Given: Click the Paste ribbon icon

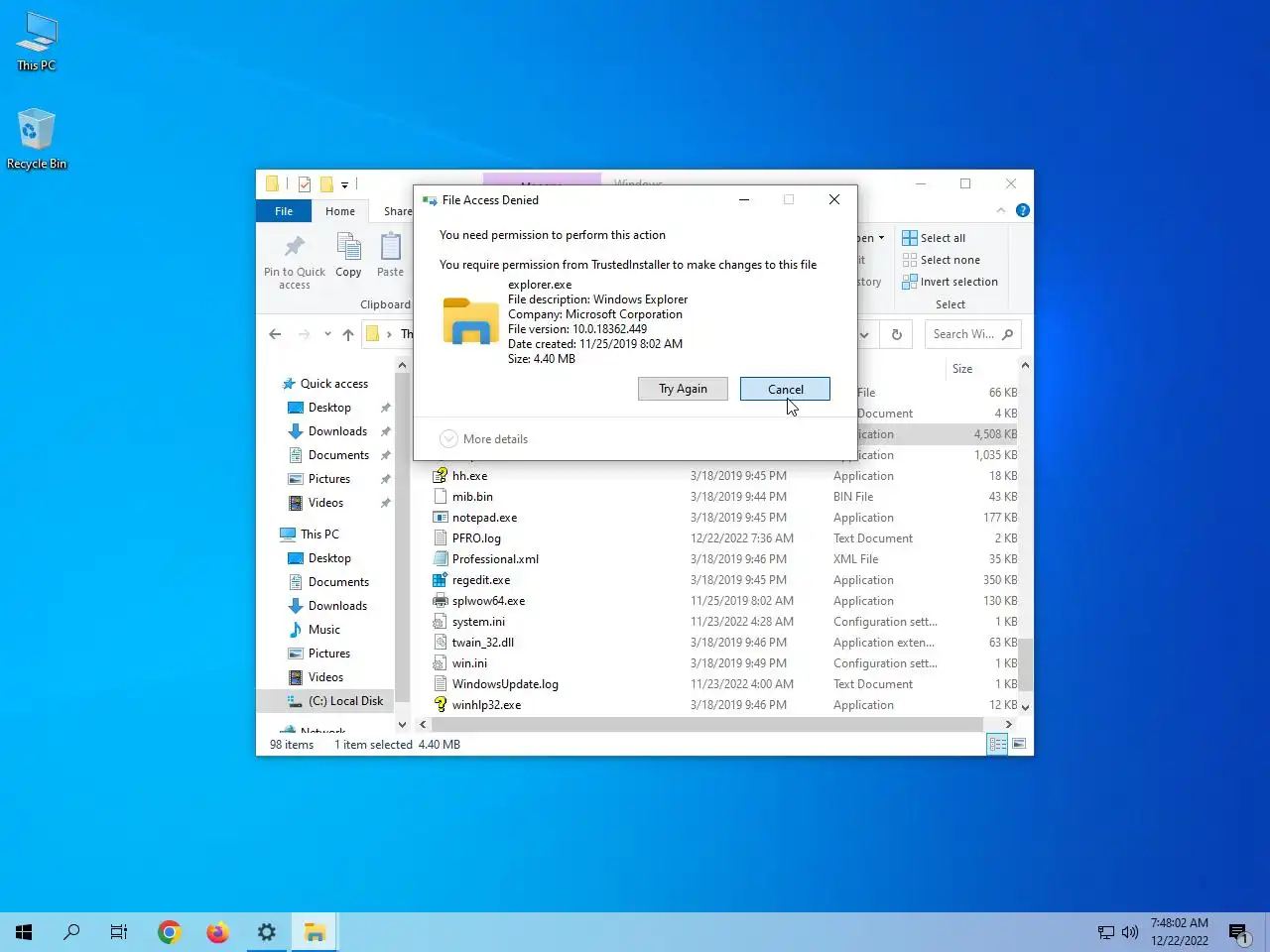Looking at the screenshot, I should (390, 256).
